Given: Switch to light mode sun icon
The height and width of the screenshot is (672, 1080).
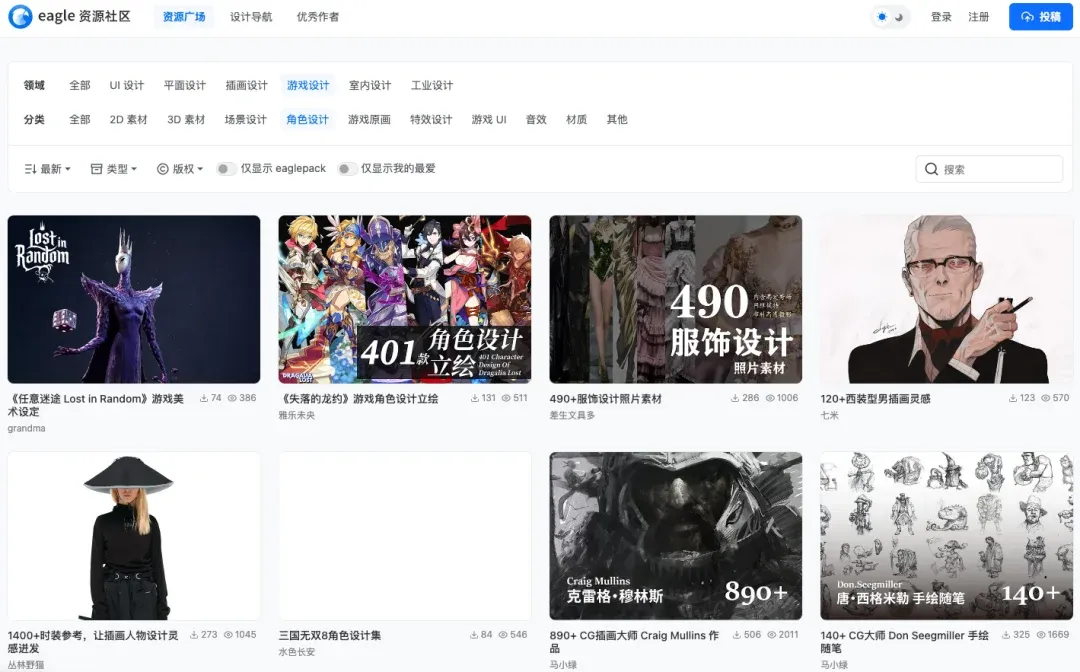Looking at the screenshot, I should click(882, 17).
